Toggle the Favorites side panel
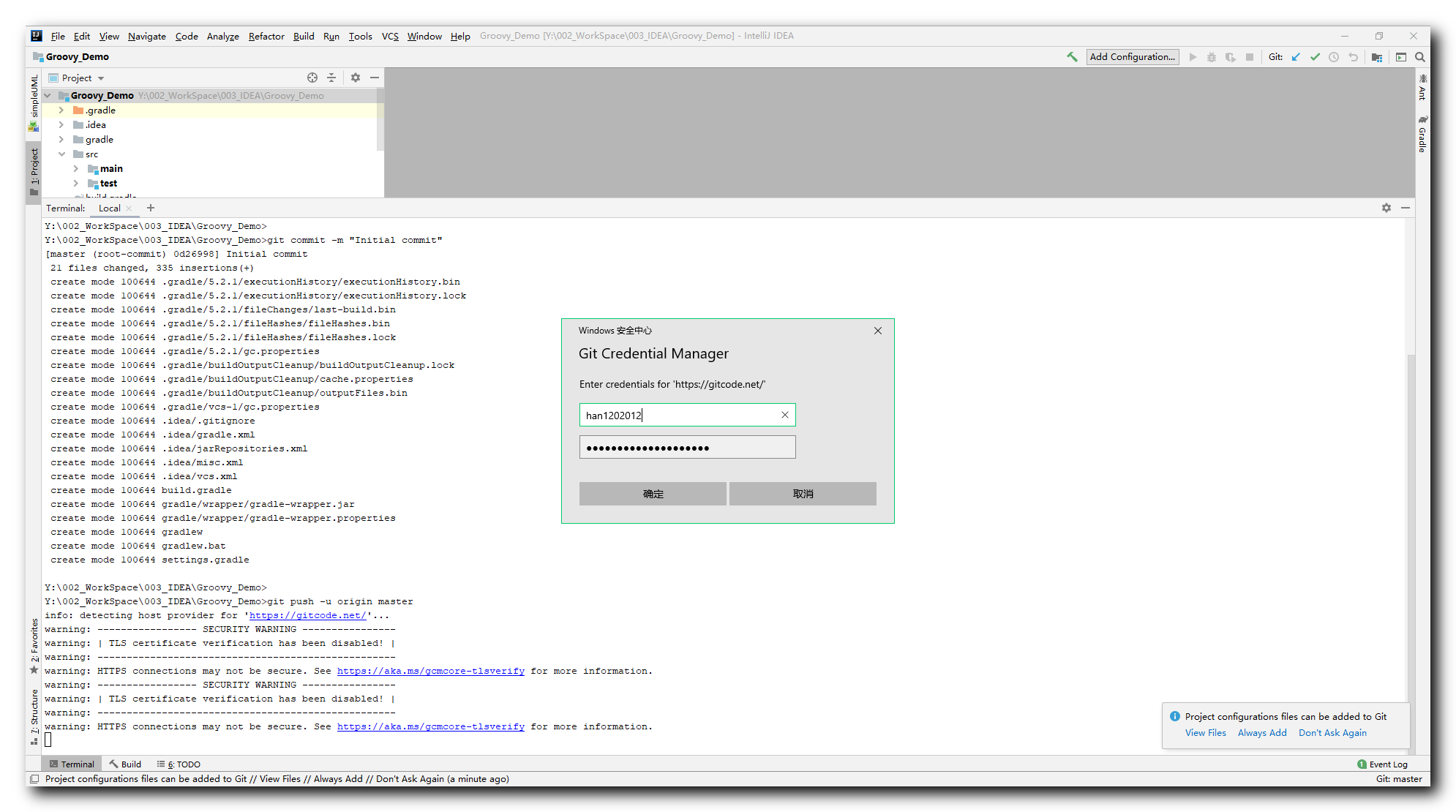 pyautogui.click(x=34, y=645)
